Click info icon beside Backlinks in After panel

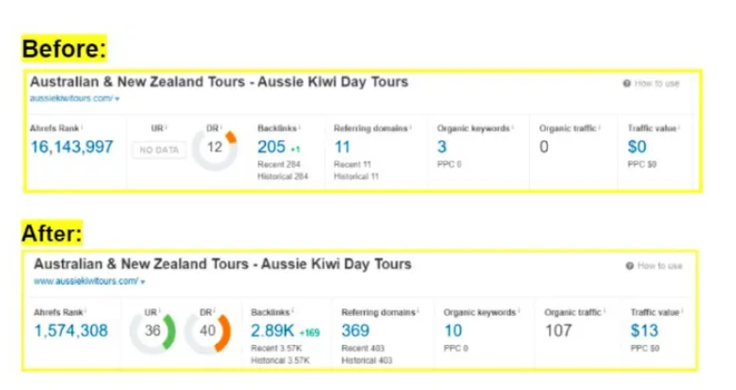click(x=293, y=311)
